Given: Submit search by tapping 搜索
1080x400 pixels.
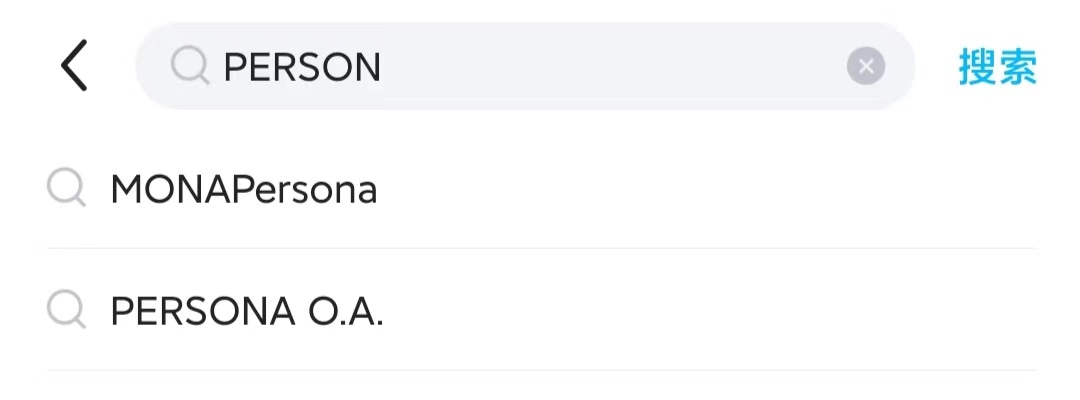Looking at the screenshot, I should [997, 67].
